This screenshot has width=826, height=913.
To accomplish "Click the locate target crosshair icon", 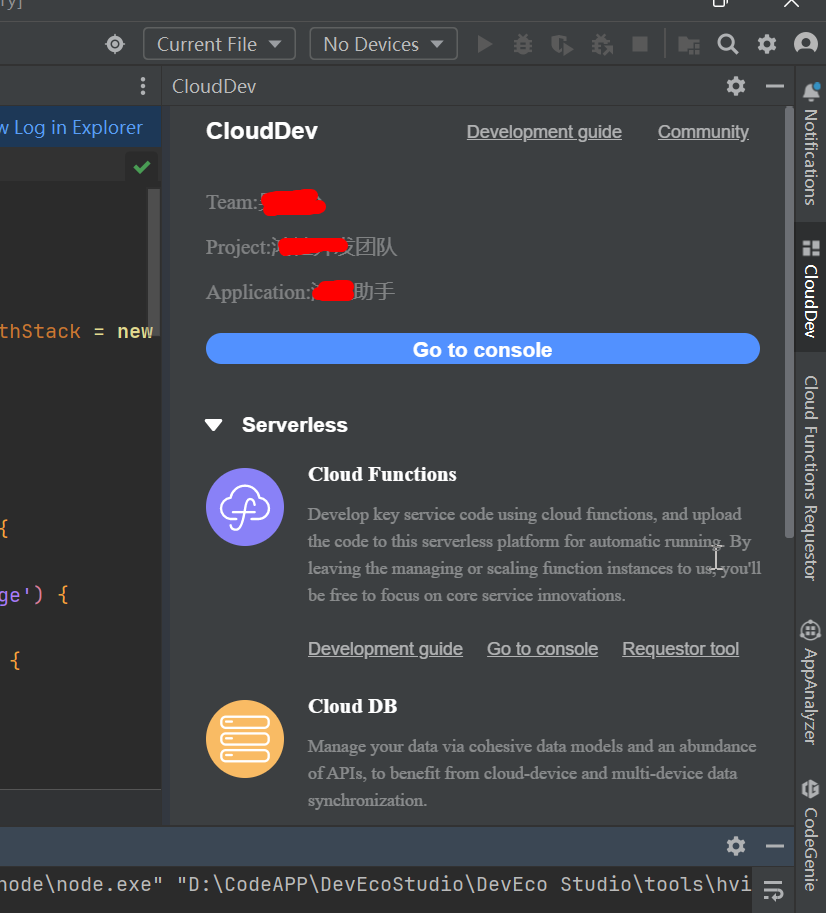I will click(x=115, y=44).
